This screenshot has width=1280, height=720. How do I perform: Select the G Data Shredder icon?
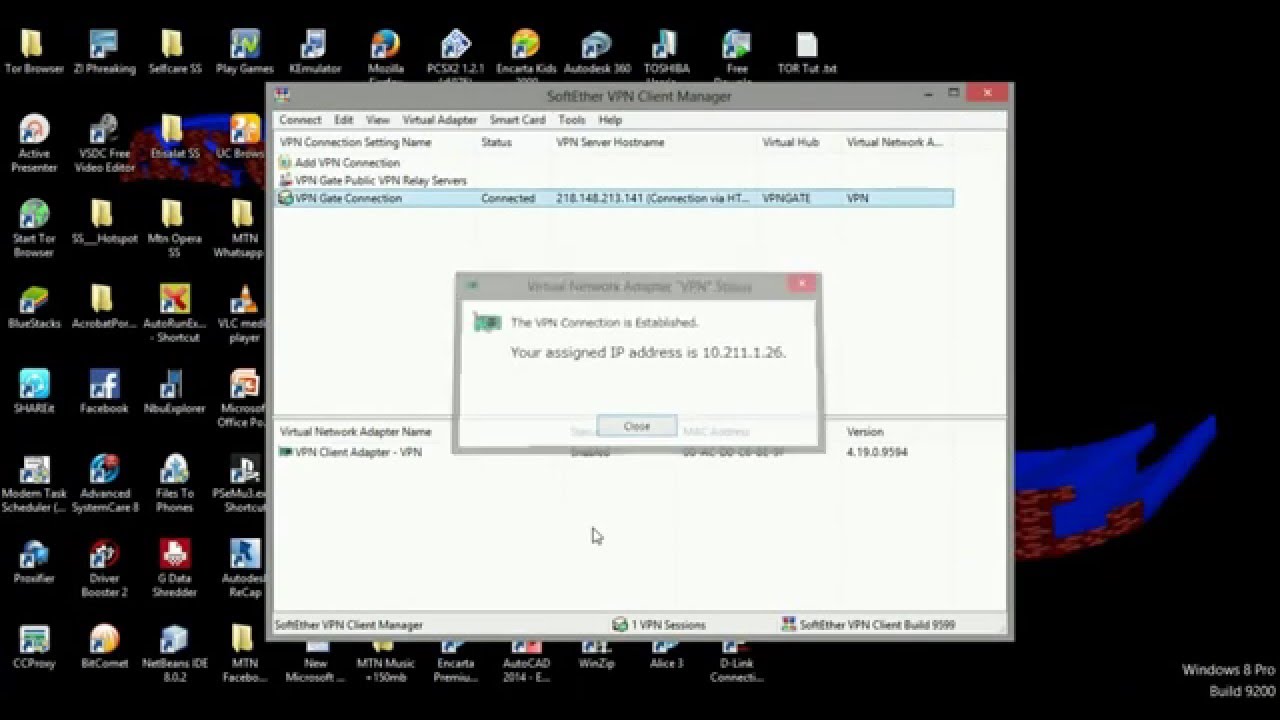click(x=174, y=568)
